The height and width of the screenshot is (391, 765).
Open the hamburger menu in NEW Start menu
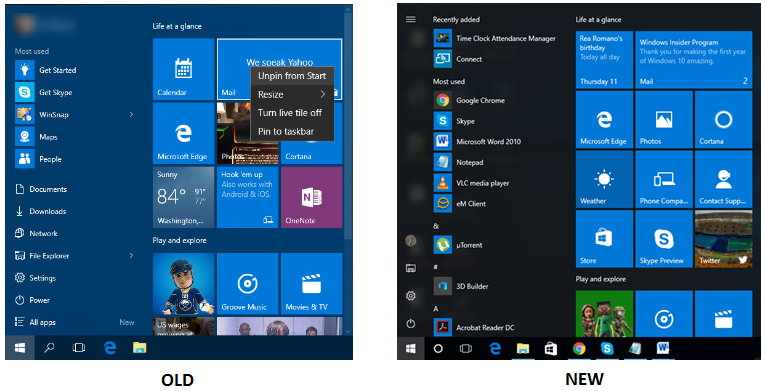pos(411,19)
